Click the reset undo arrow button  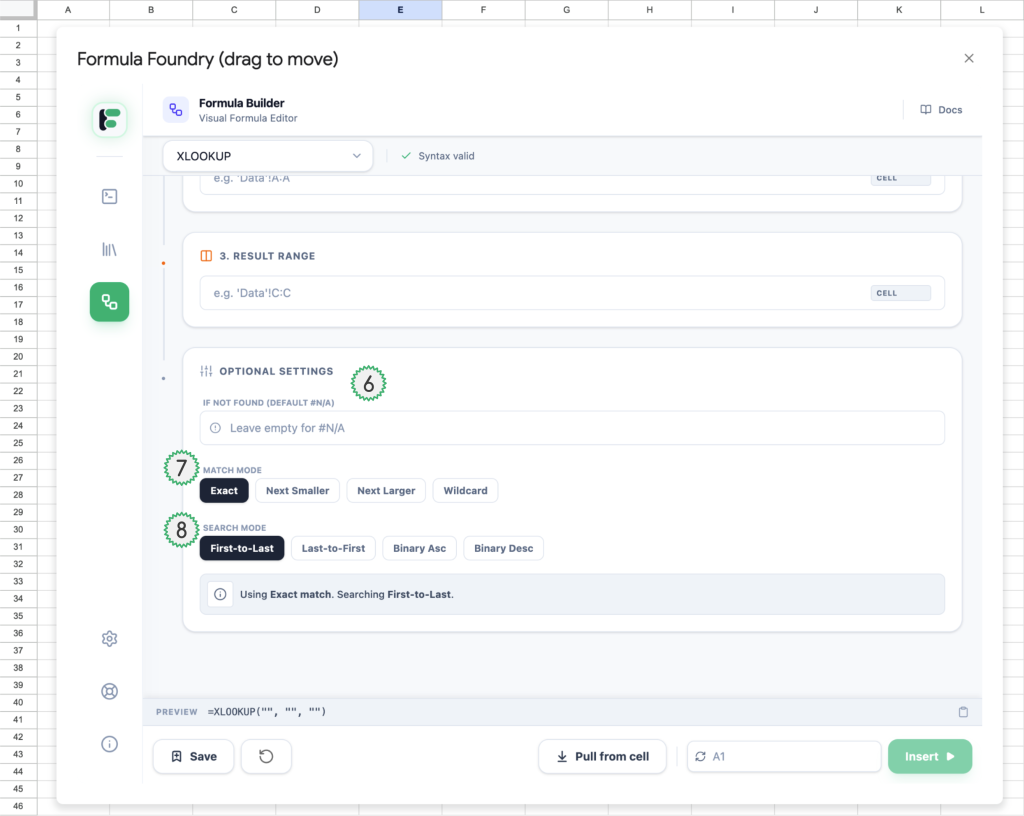tap(266, 757)
